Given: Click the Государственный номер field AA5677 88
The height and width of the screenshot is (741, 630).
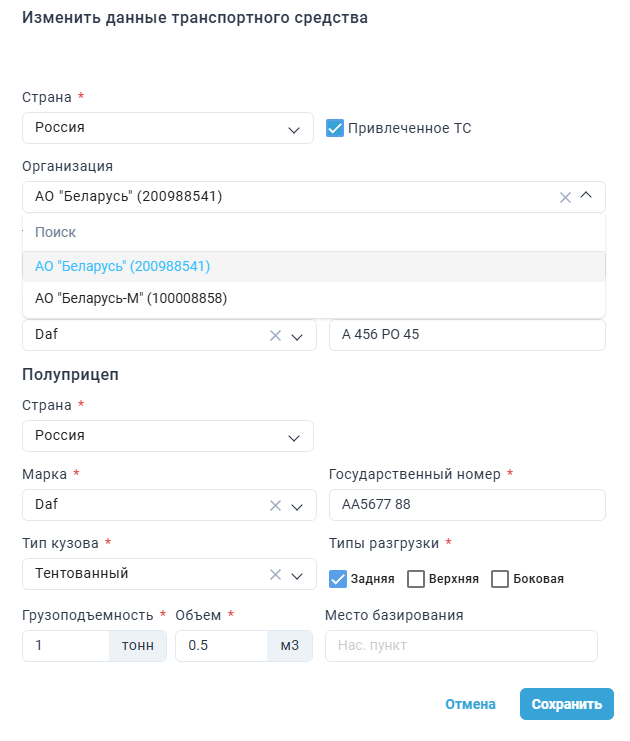Looking at the screenshot, I should pyautogui.click(x=467, y=505).
